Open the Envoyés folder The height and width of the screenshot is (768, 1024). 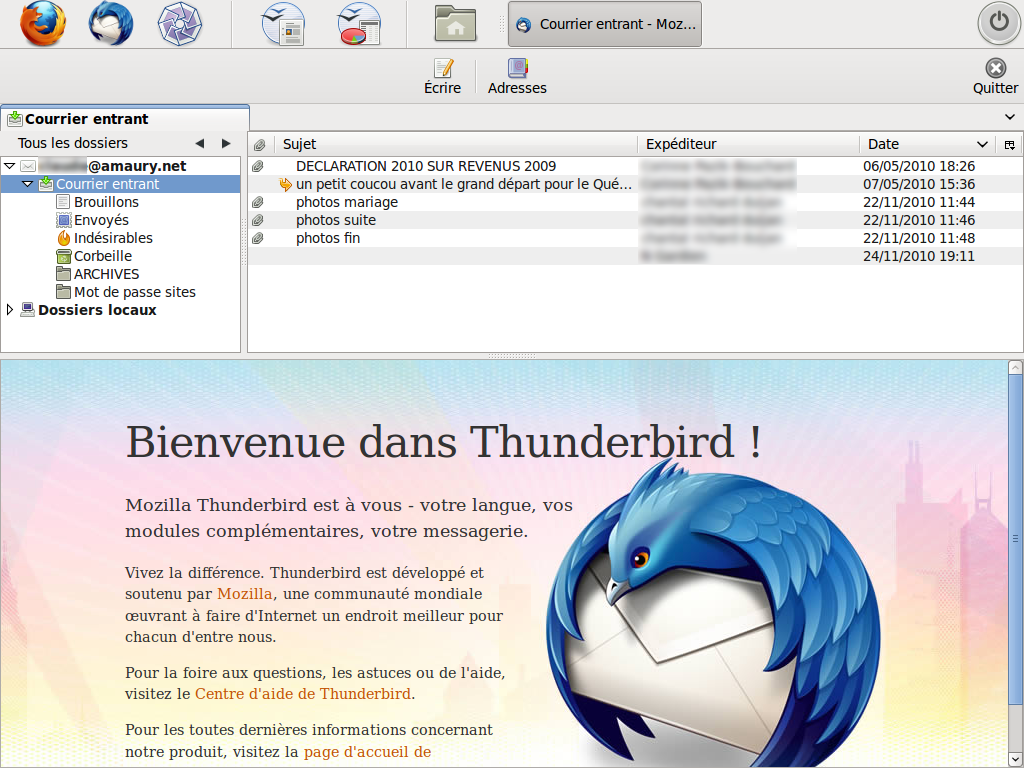[x=101, y=220]
